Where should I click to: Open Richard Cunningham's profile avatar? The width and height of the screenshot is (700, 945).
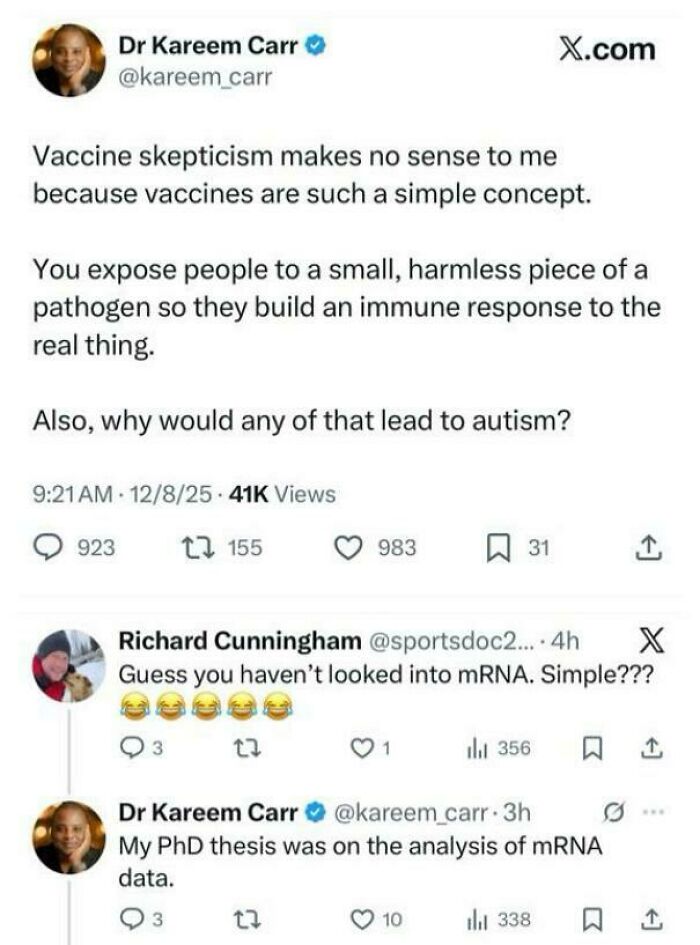[x=66, y=664]
